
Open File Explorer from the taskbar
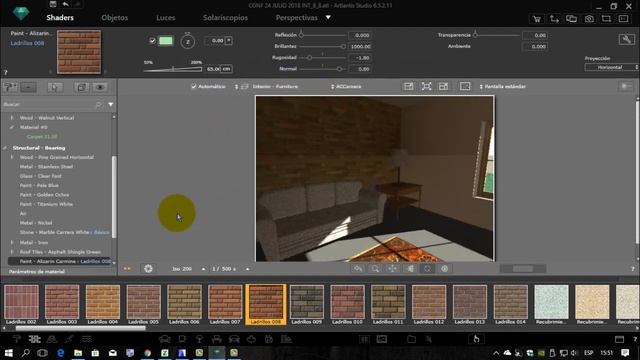[x=78, y=353]
